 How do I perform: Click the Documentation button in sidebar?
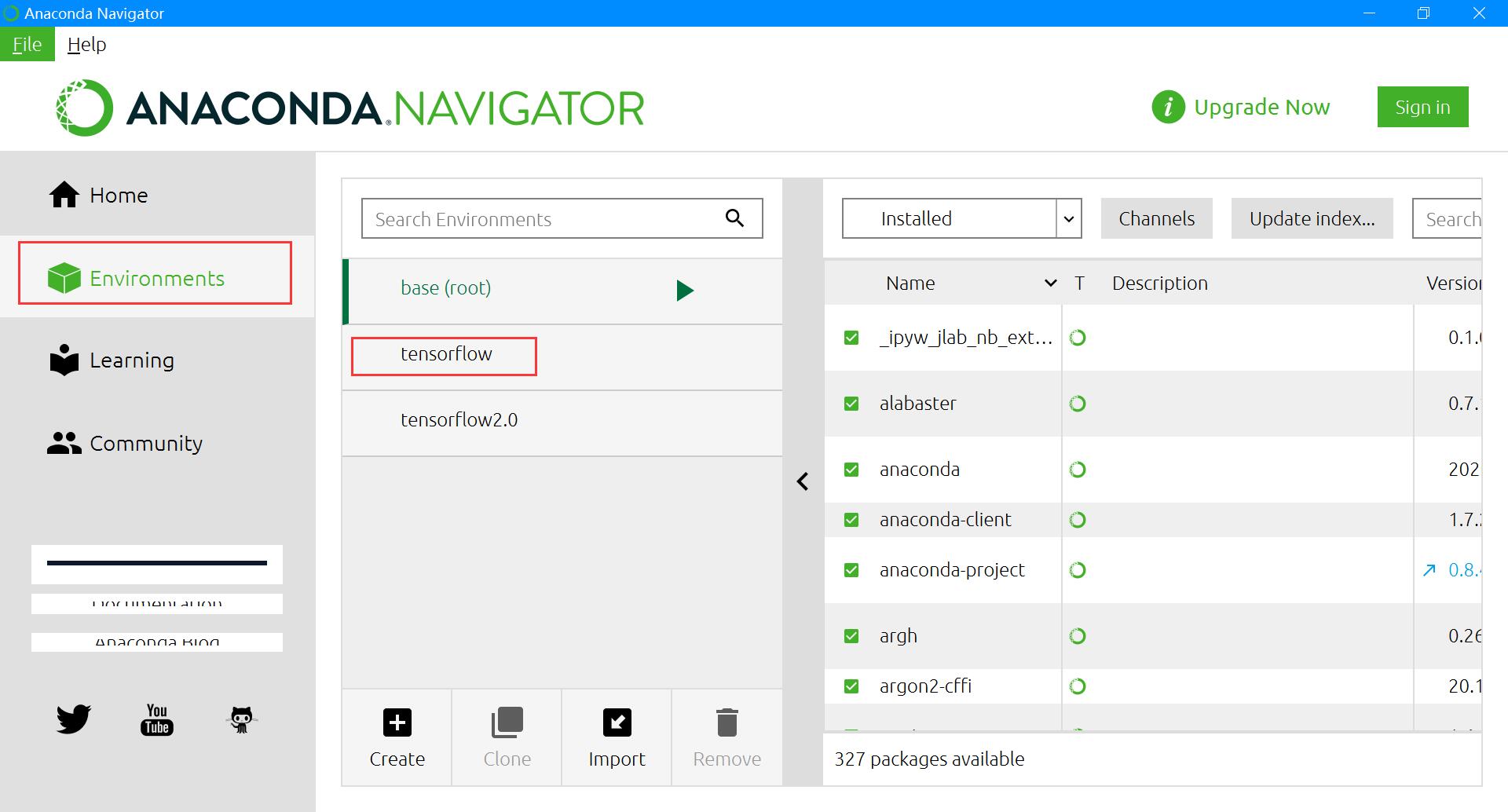coord(157,604)
